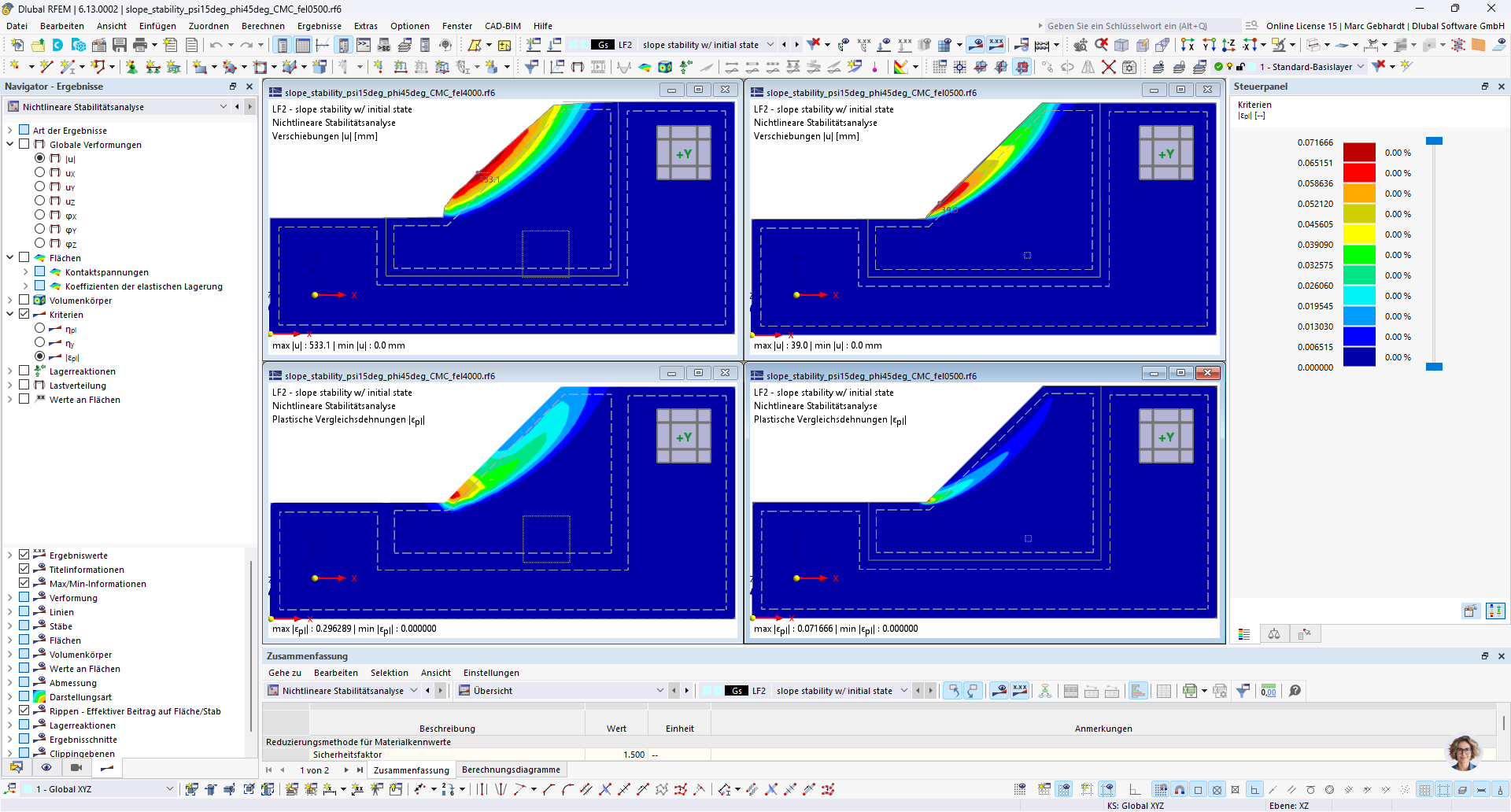The width and height of the screenshot is (1511, 812).
Task: Click the control panel balance factors tab icon
Action: [x=1274, y=634]
